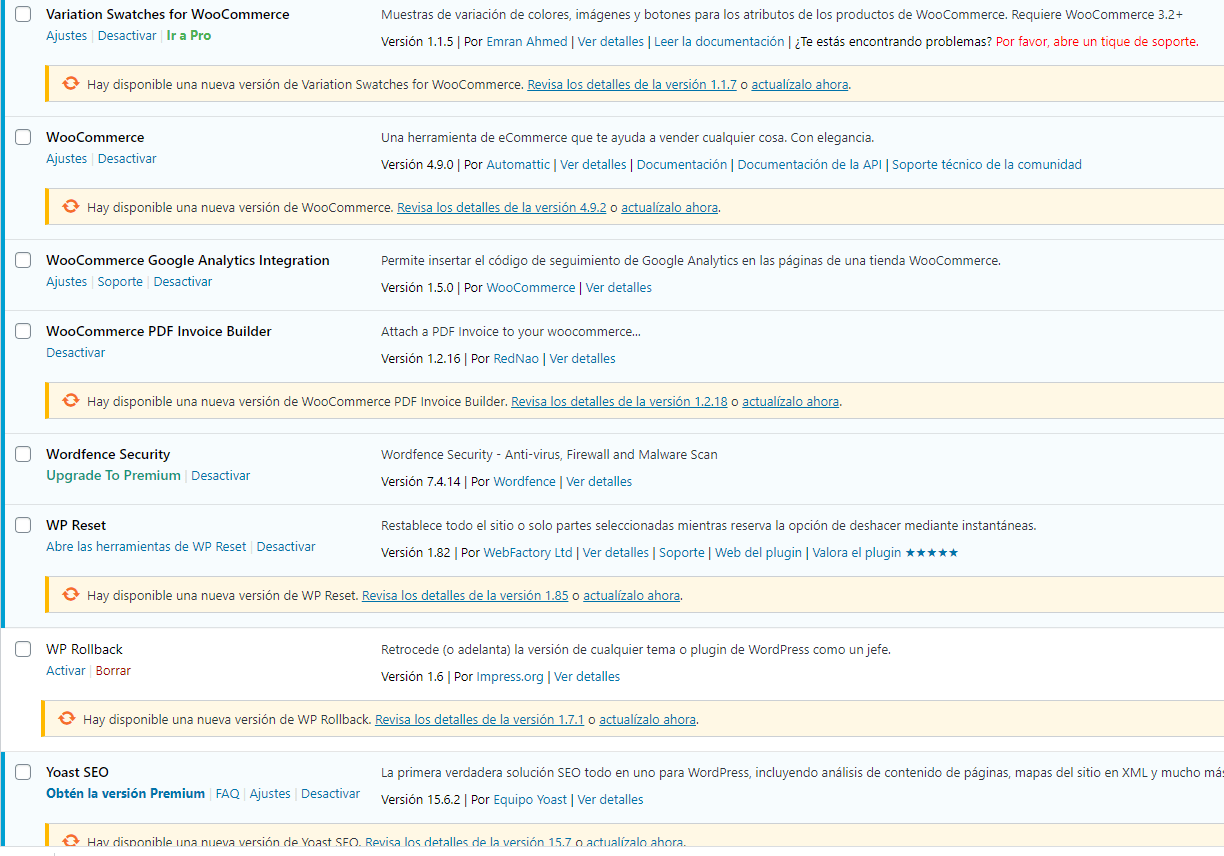Review details of version 1.1.7

coord(632,85)
